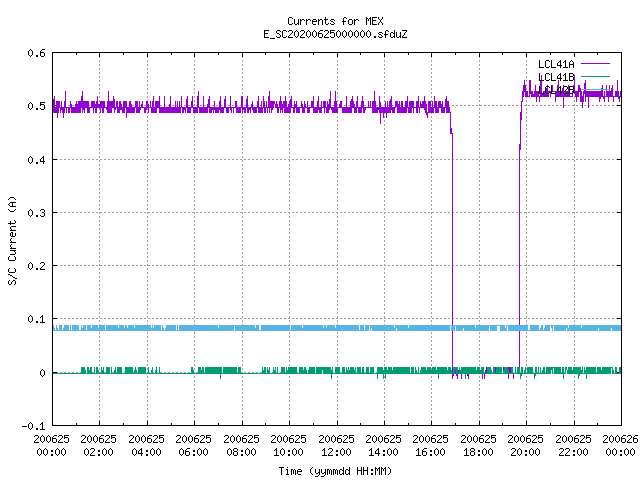Click the blue LCL42B trace near 0.08 A
The height and width of the screenshot is (480, 640).
click(337, 328)
